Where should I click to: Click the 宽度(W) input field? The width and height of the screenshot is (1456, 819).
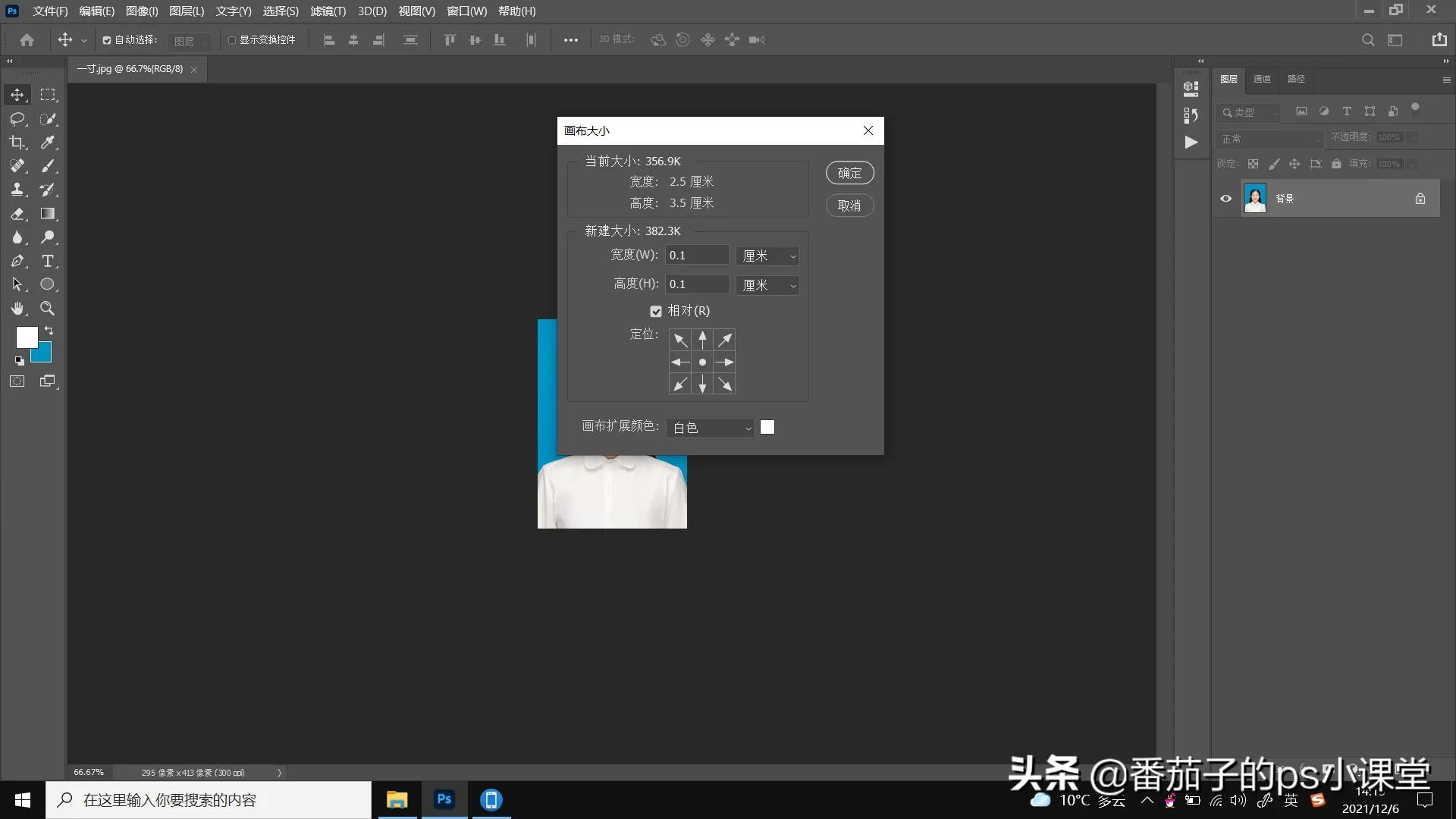pos(698,255)
